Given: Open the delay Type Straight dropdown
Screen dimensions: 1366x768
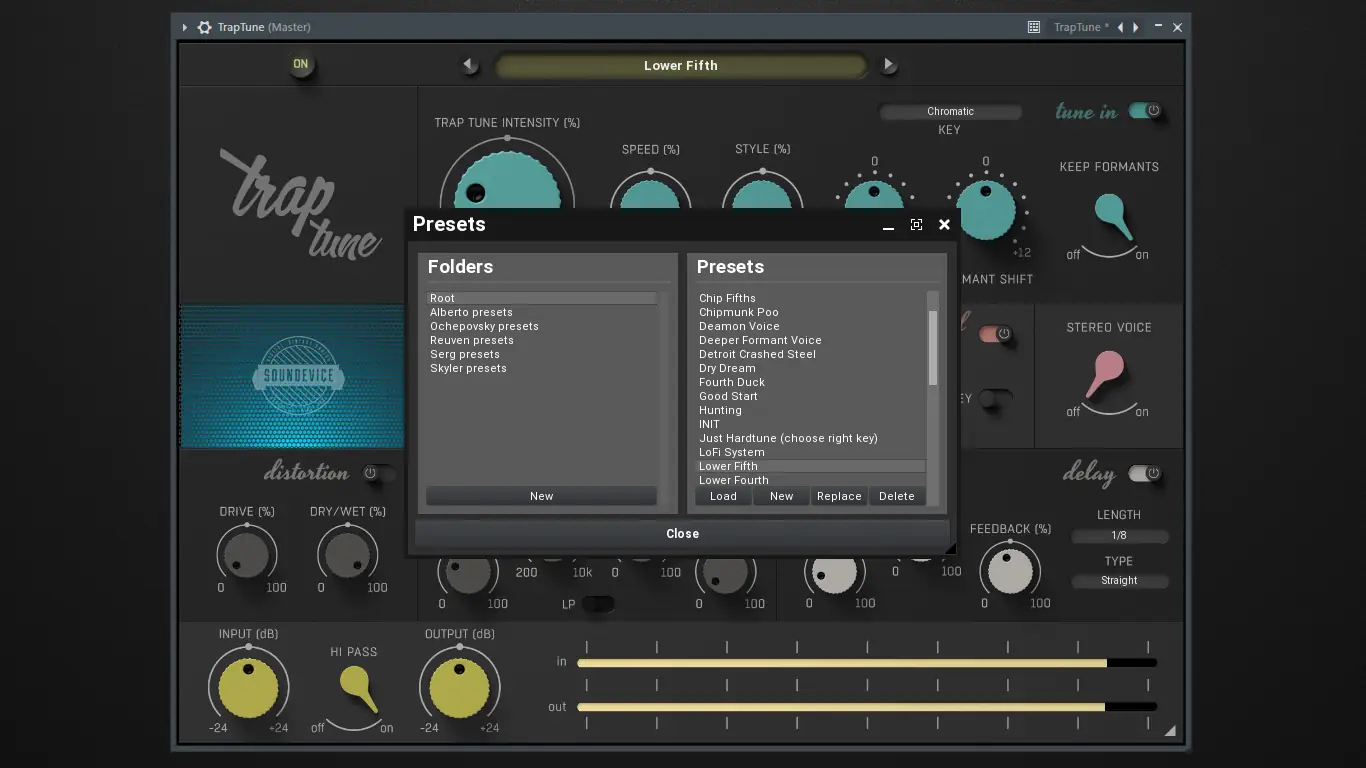Looking at the screenshot, I should [x=1119, y=581].
